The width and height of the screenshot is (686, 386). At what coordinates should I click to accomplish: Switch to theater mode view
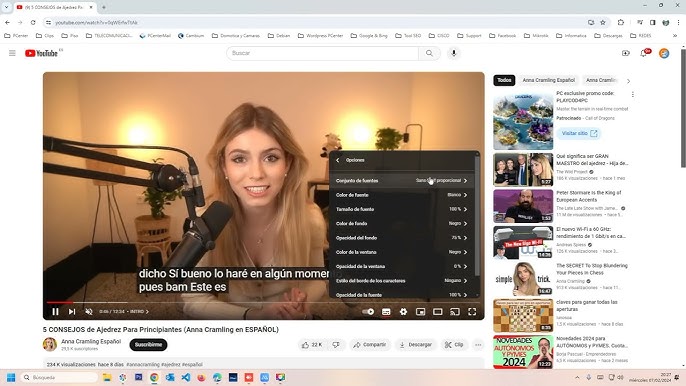pos(438,312)
